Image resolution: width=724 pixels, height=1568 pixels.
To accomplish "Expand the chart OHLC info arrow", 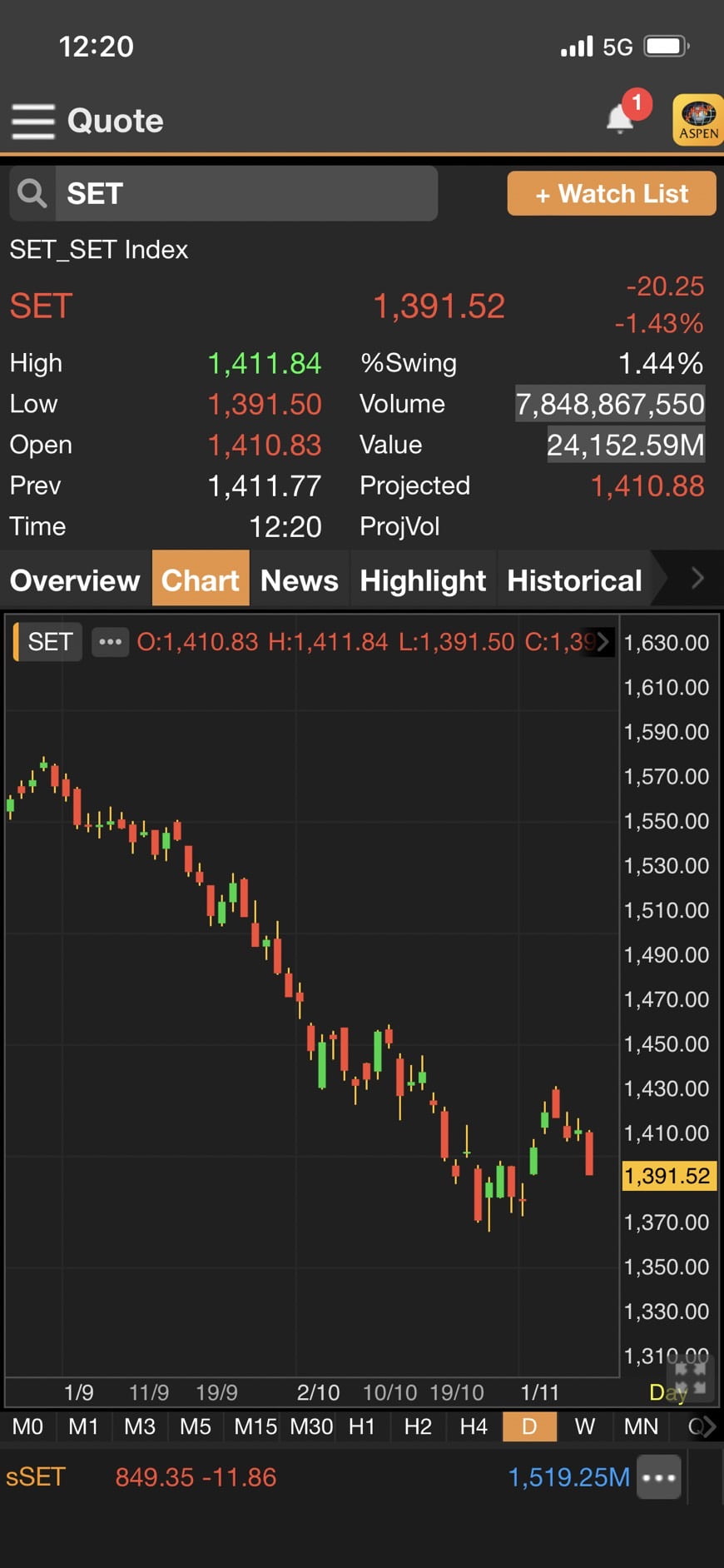I will click(x=603, y=642).
